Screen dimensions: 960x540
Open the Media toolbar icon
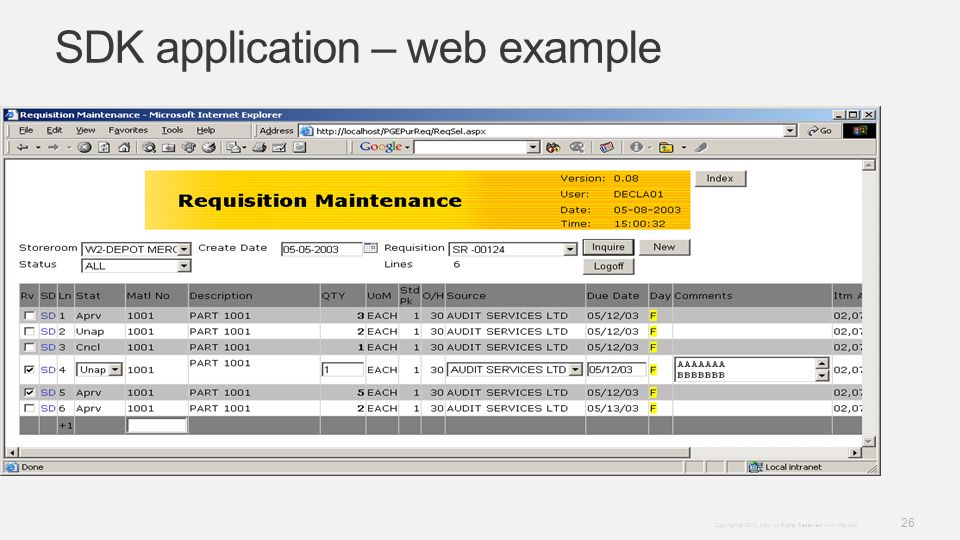coord(189,148)
